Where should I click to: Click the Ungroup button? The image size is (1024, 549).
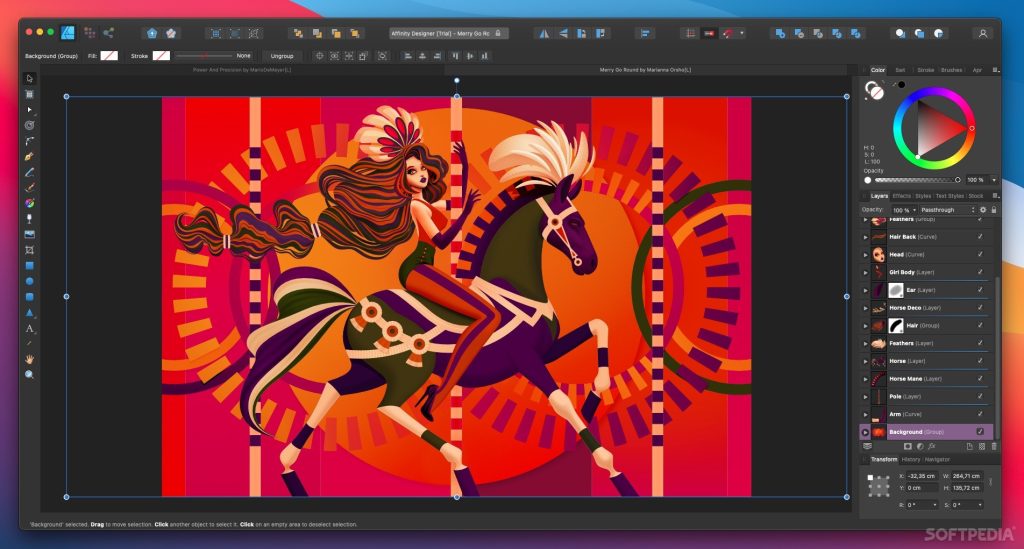coord(282,56)
